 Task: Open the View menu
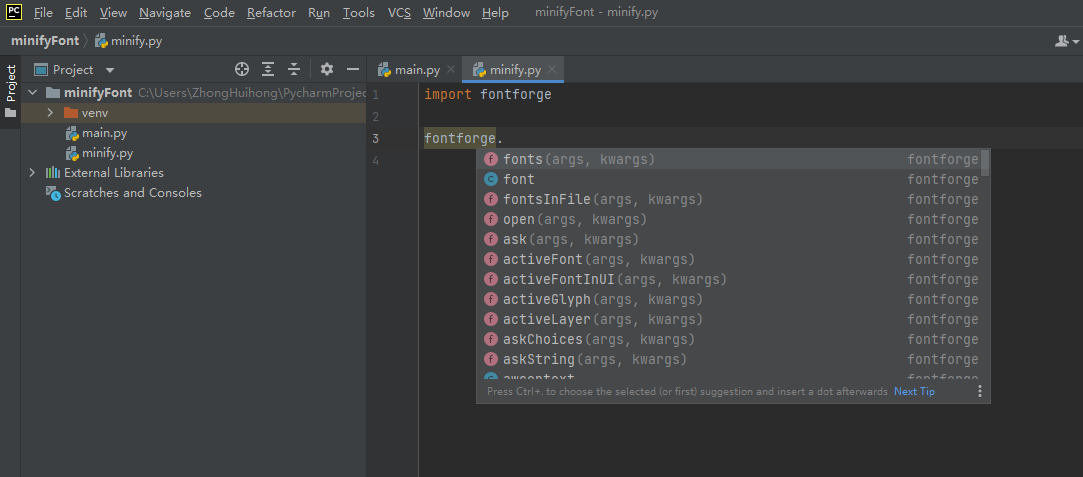click(x=113, y=13)
